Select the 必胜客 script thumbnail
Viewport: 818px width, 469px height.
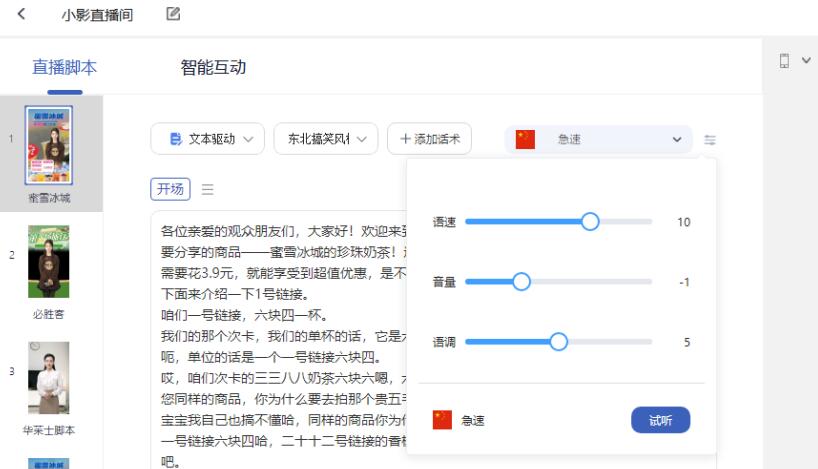pyautogui.click(x=49, y=261)
